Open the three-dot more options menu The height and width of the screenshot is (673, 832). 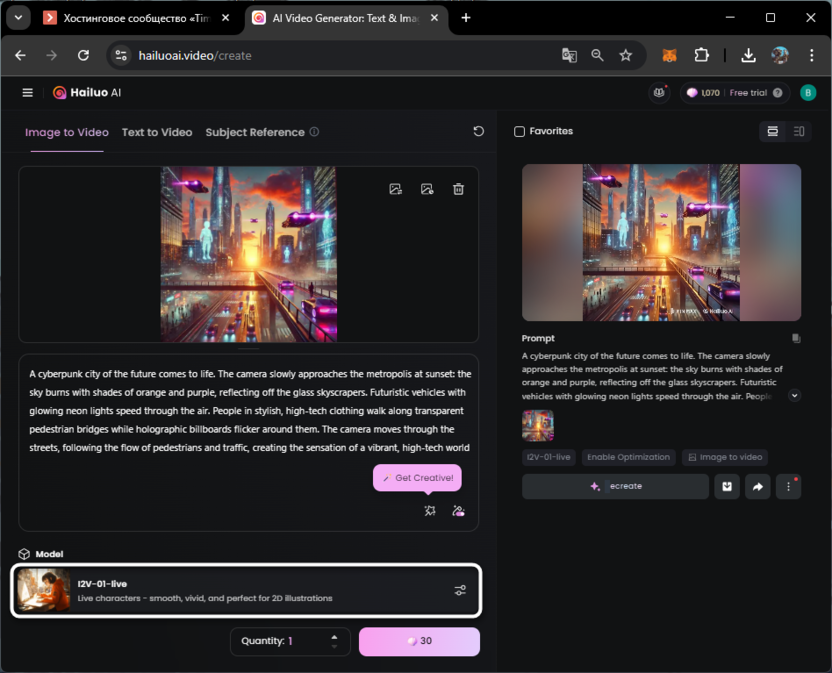(x=788, y=487)
